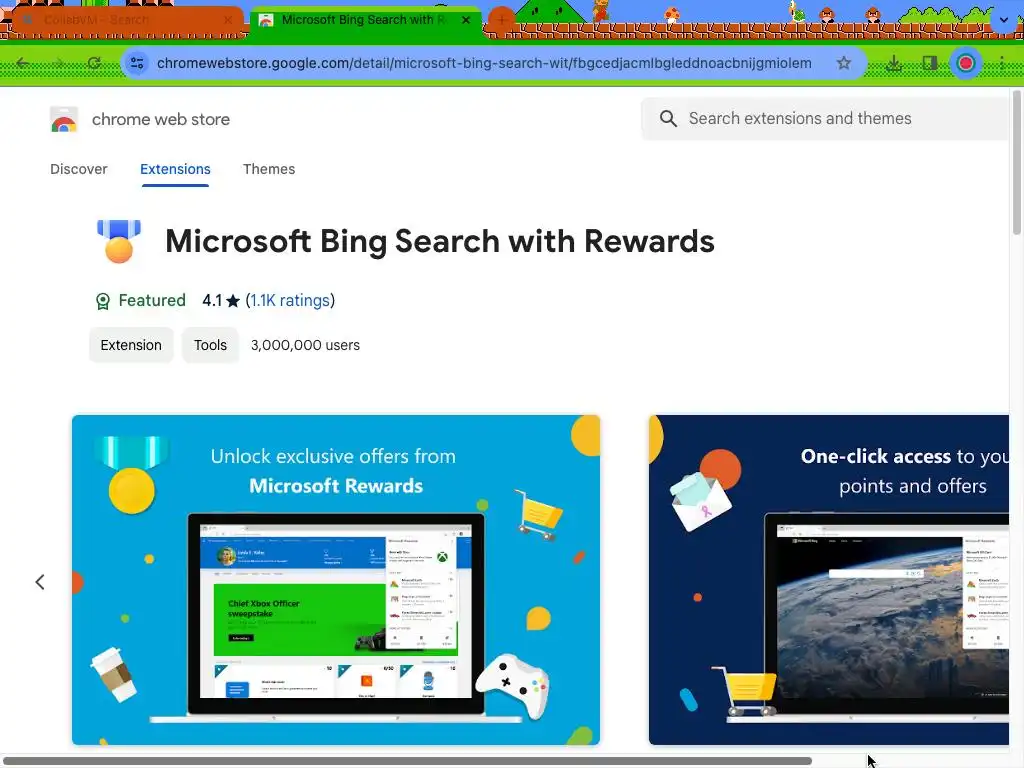Click the Bing Rewards medal extension icon
1024x768 pixels.
(119, 241)
